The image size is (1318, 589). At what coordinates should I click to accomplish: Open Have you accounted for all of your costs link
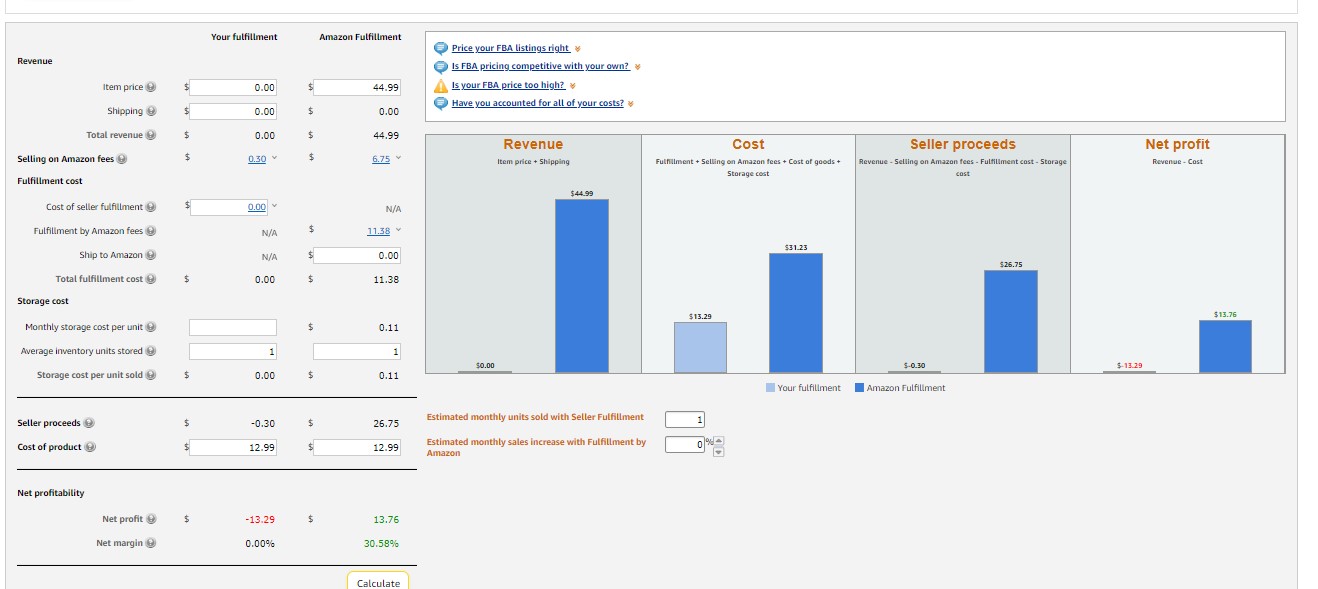(537, 103)
